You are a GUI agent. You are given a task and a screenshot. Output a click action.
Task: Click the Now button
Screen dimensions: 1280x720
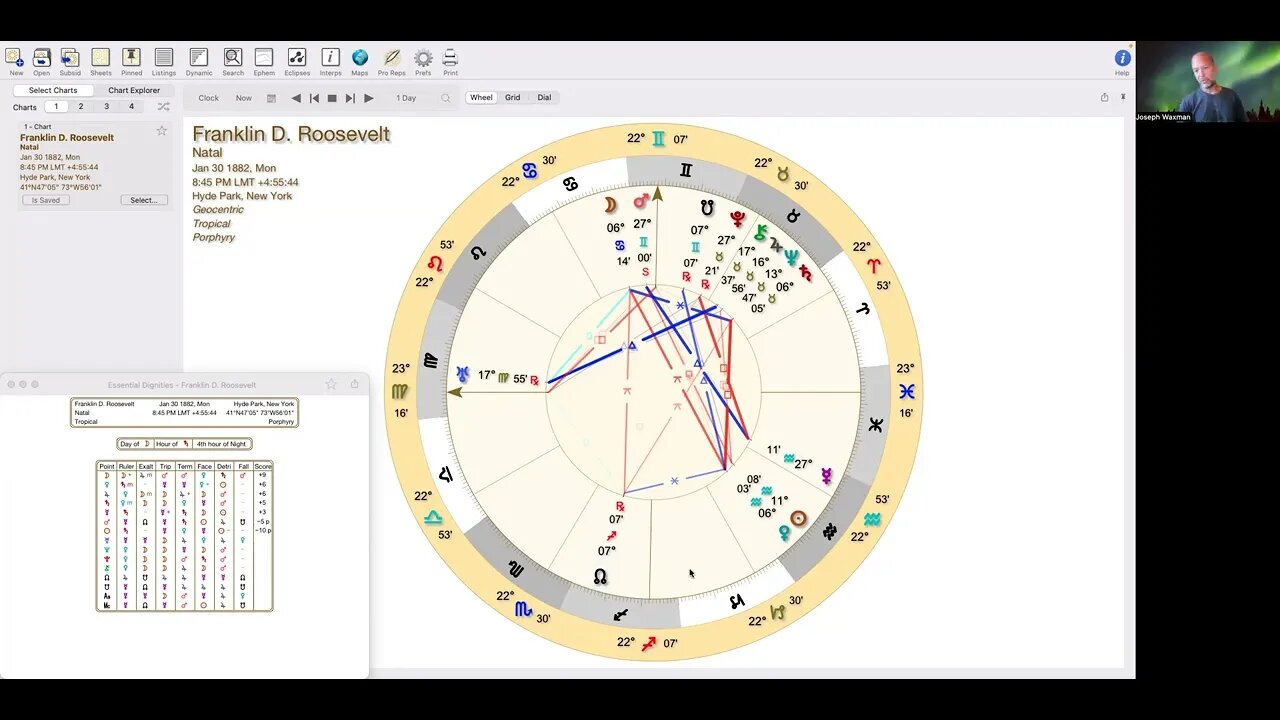pos(244,98)
